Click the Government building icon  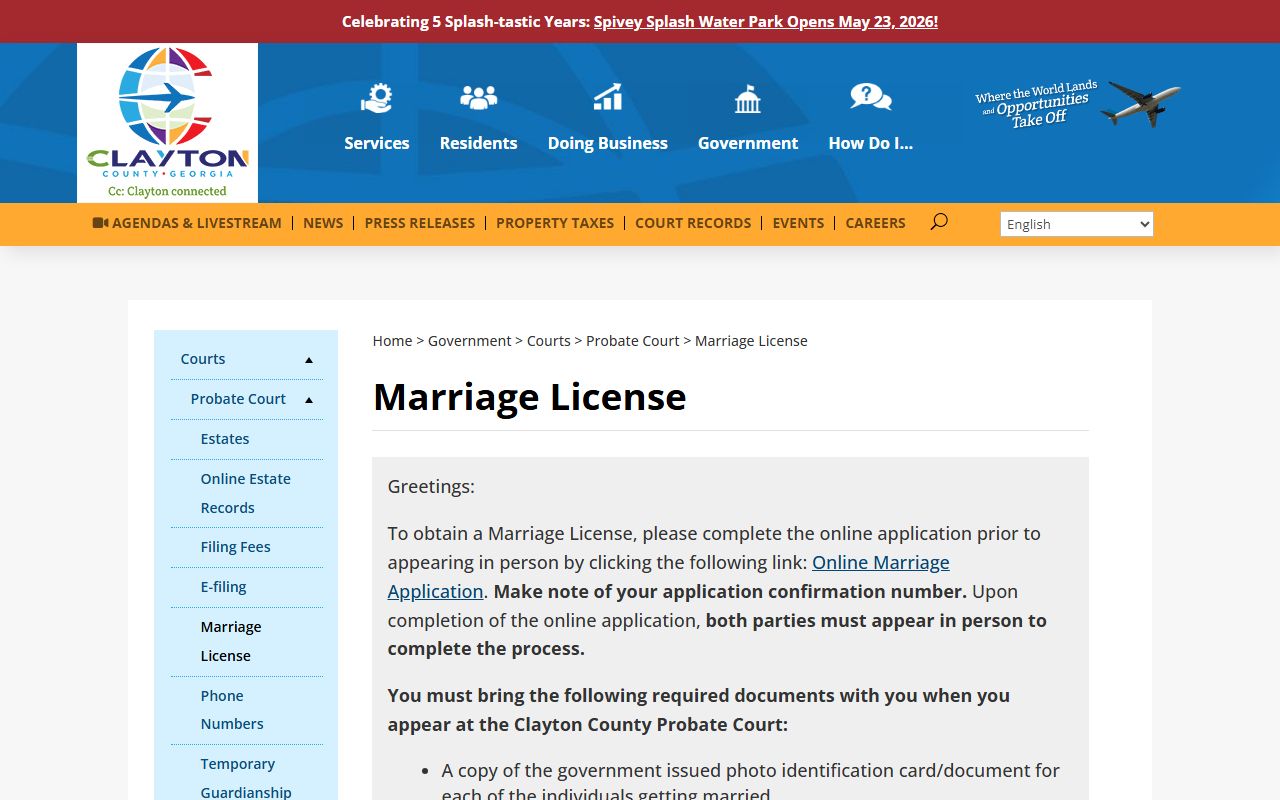click(x=748, y=98)
